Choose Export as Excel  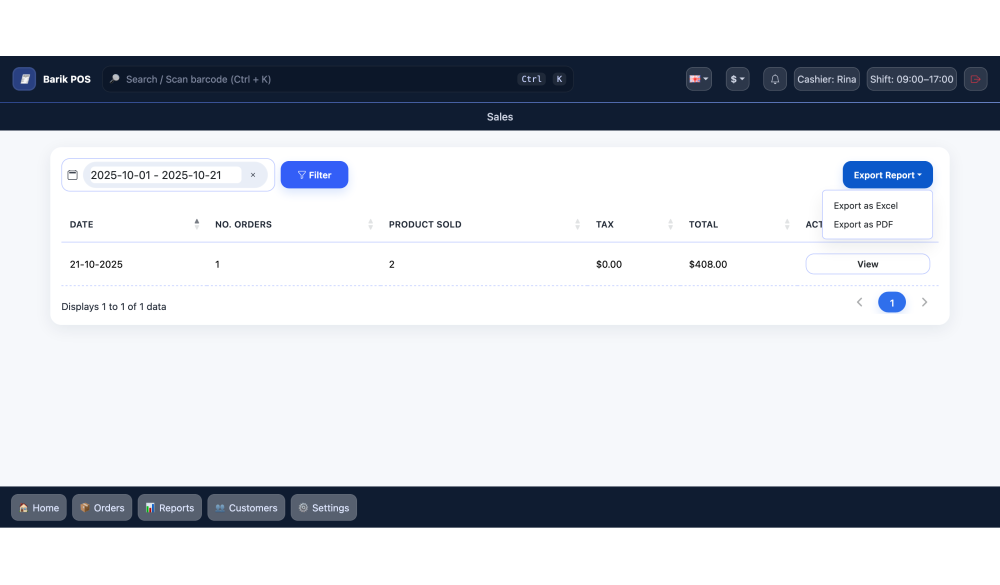[x=865, y=206]
